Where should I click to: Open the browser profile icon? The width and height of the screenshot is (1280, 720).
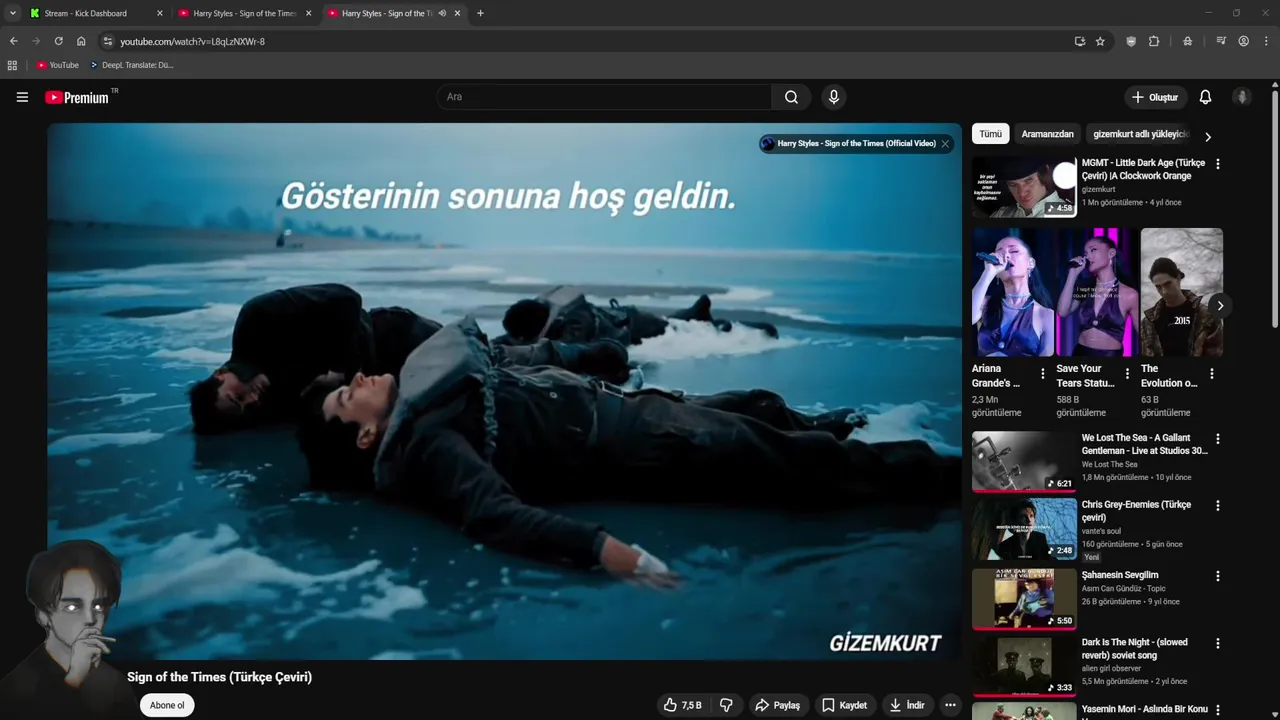[1244, 41]
